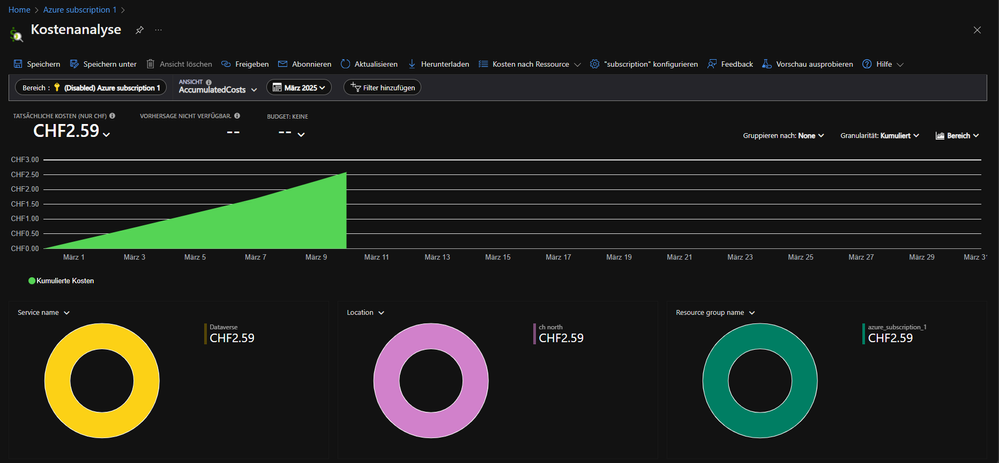The width and height of the screenshot is (999, 463).
Task: Open the März 2025 date picker
Action: click(299, 87)
